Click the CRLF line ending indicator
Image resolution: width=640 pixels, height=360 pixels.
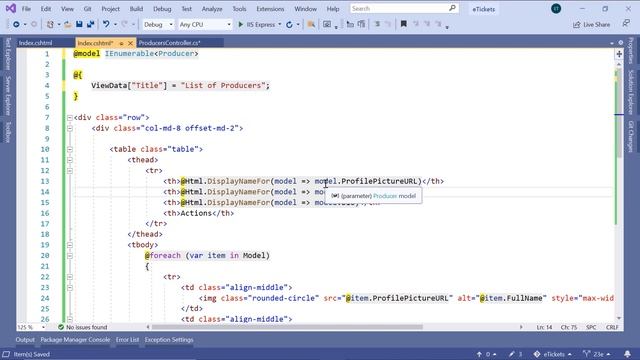pyautogui.click(x=612, y=327)
